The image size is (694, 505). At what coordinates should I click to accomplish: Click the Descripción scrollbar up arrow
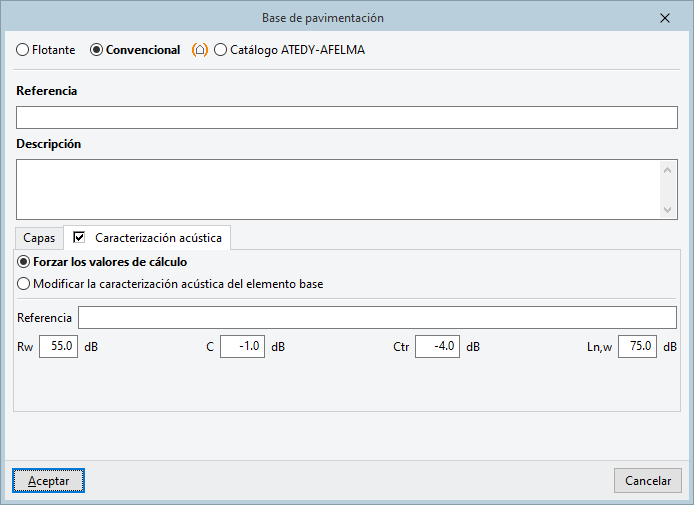tap(669, 169)
